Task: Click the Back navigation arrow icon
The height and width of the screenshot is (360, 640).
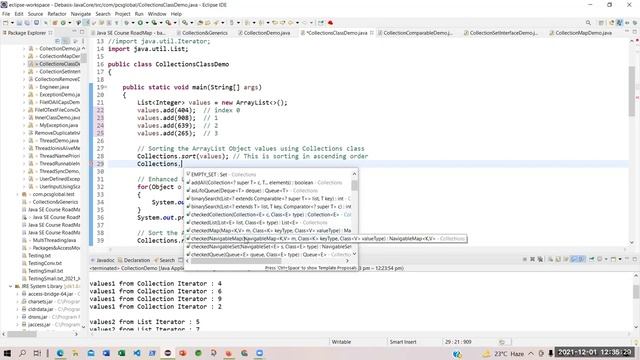Action: [x=290, y=23]
